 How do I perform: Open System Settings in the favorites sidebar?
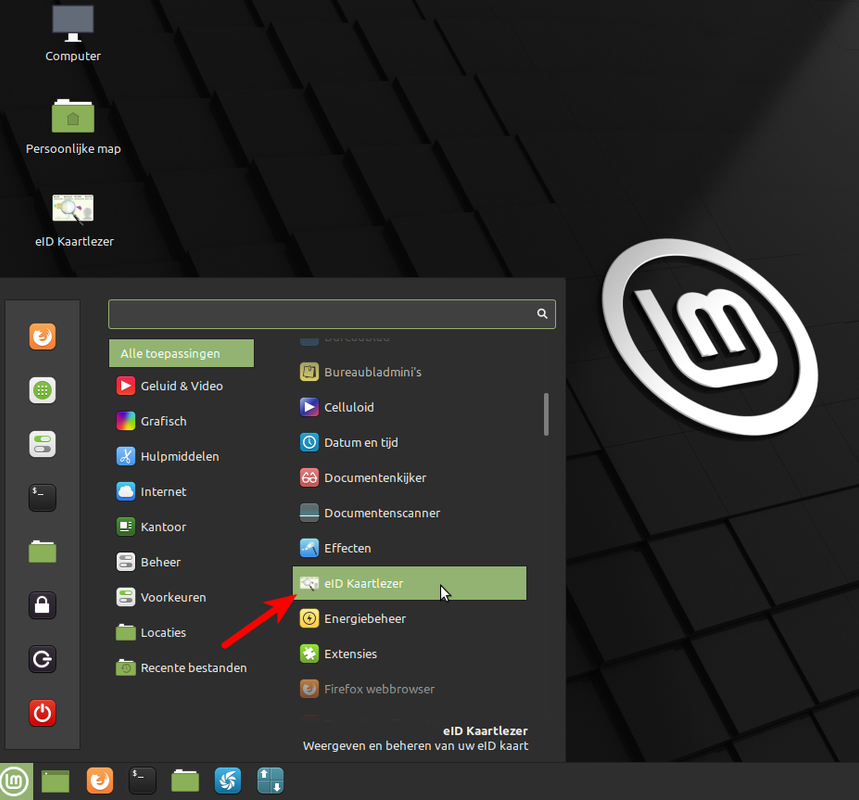click(x=42, y=444)
